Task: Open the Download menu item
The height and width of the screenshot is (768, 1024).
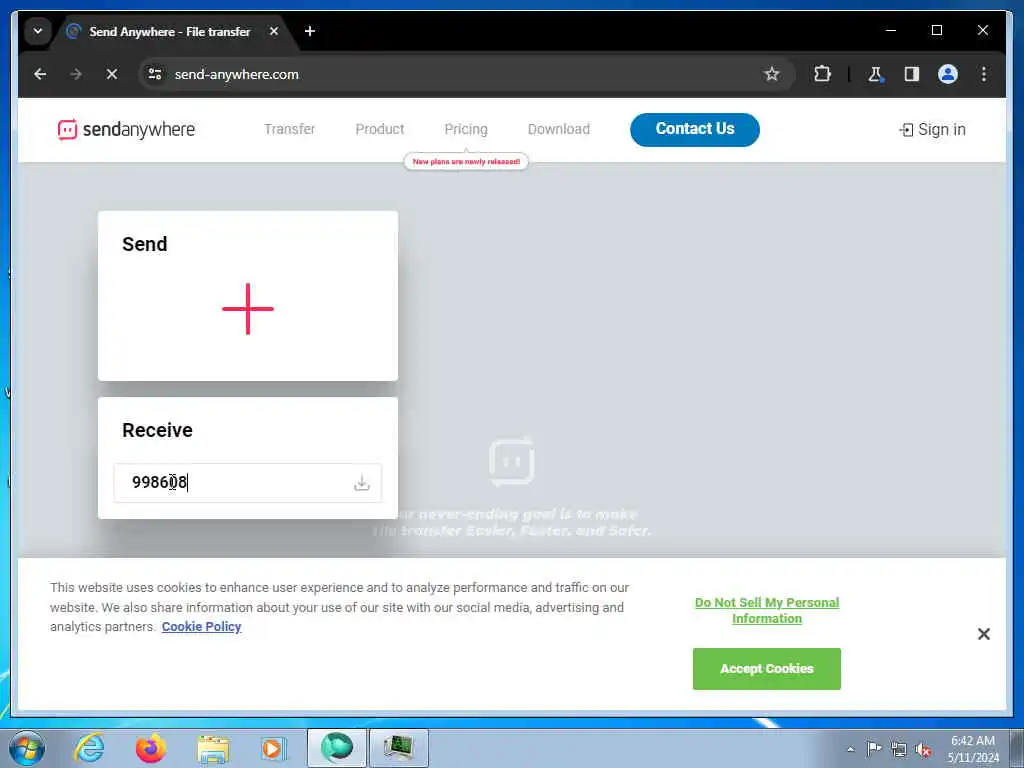Action: pos(558,129)
